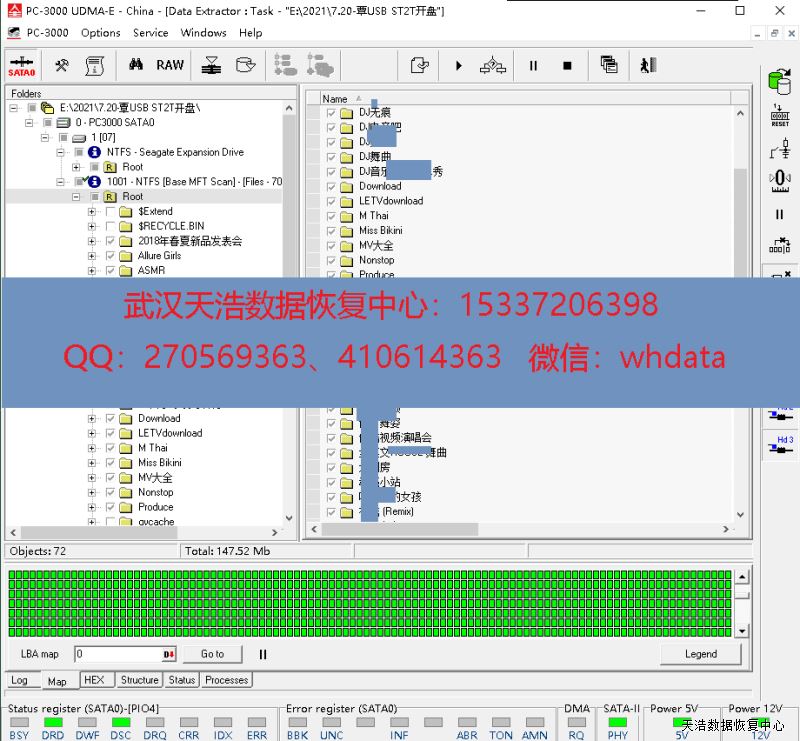Viewport: 800px width, 741px height.
Task: Expand the $RECYCLE.BIN tree node
Action: [x=92, y=227]
